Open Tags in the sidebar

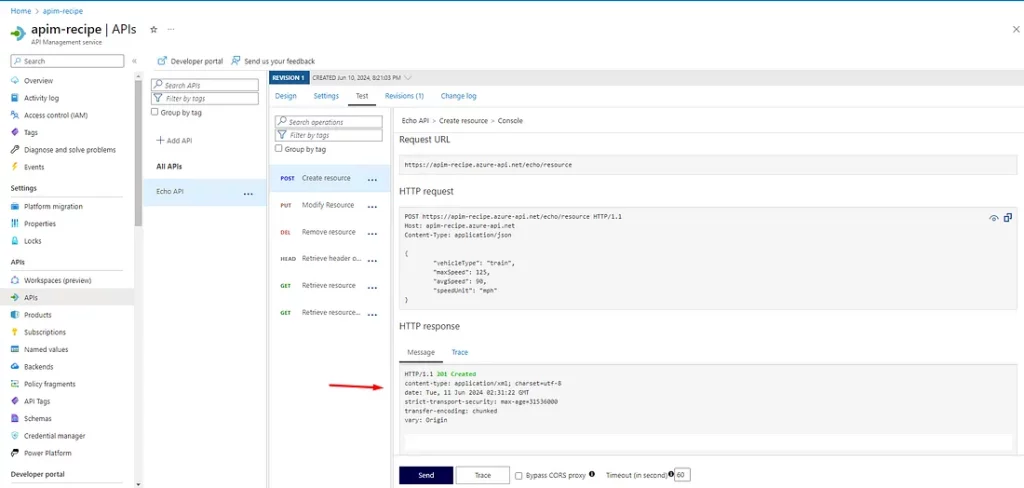(31, 133)
